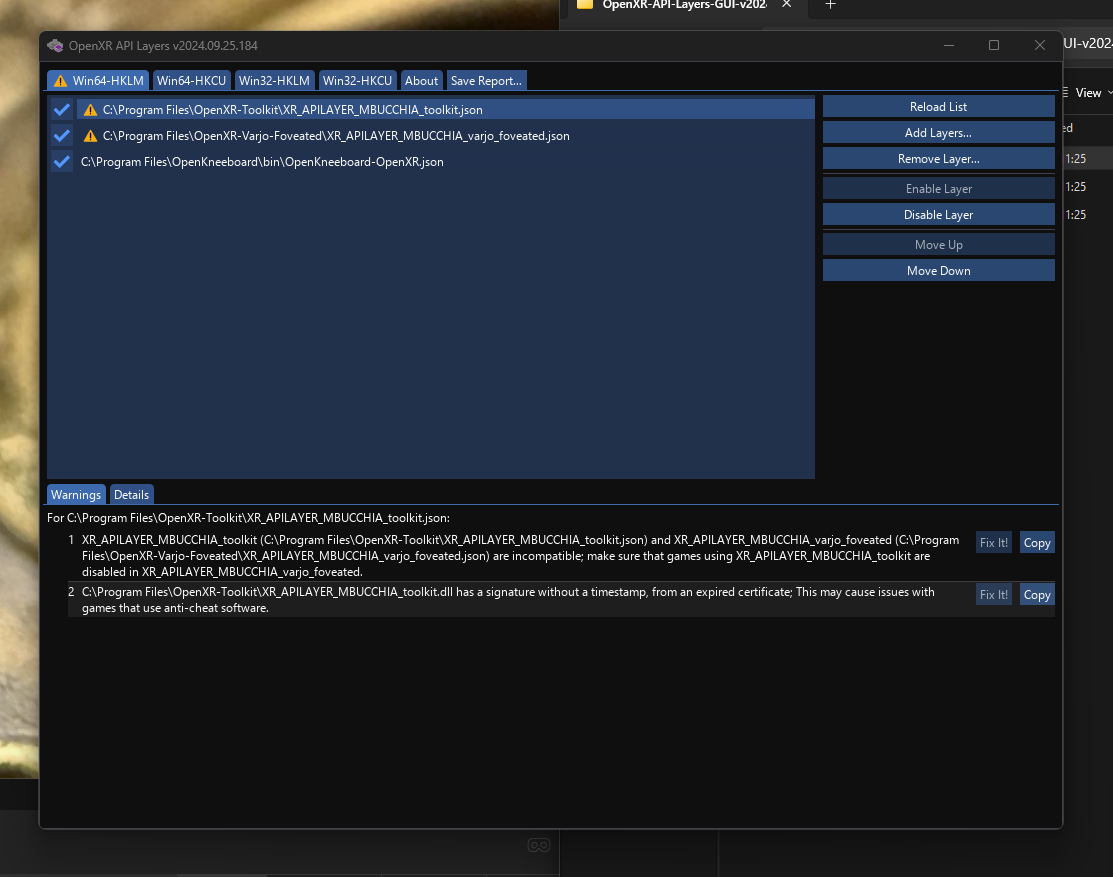The height and width of the screenshot is (877, 1113).
Task: Maximize the OpenXR API Layers window
Action: 994,45
